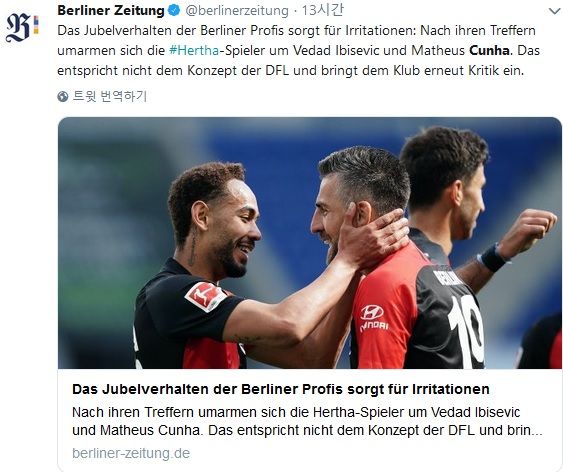Open the Berliner Zeitung account name
This screenshot has height=472, width=563.
coord(111,10)
